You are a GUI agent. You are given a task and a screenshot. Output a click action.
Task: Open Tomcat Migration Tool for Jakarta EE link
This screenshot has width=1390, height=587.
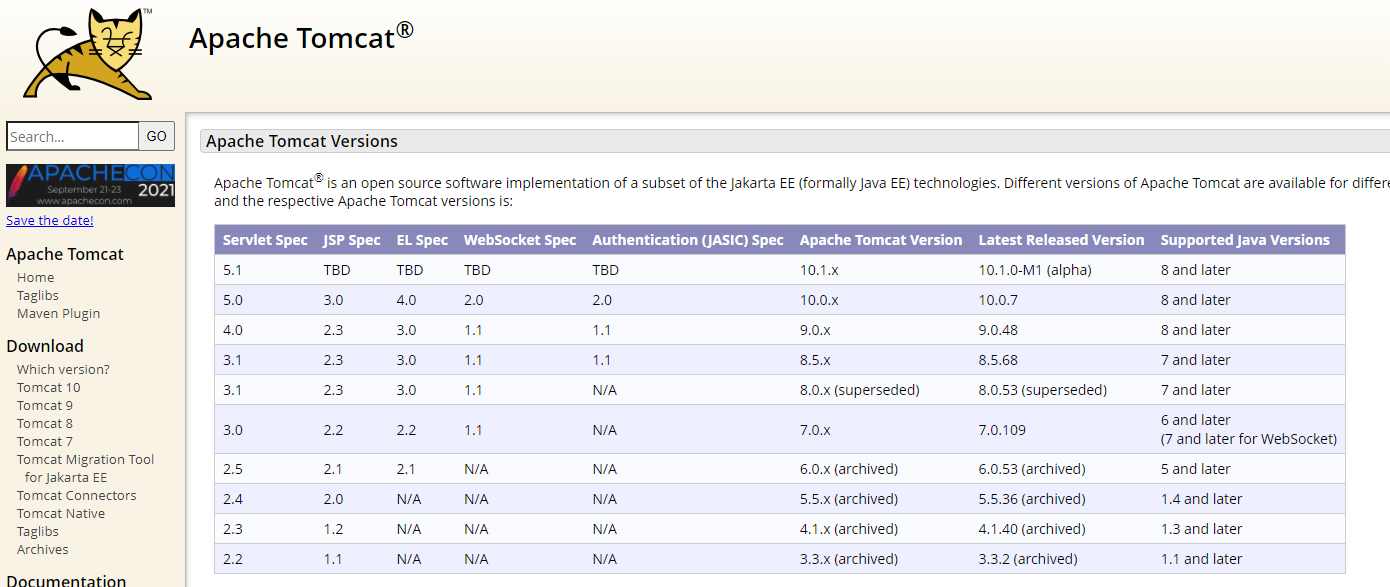86,468
